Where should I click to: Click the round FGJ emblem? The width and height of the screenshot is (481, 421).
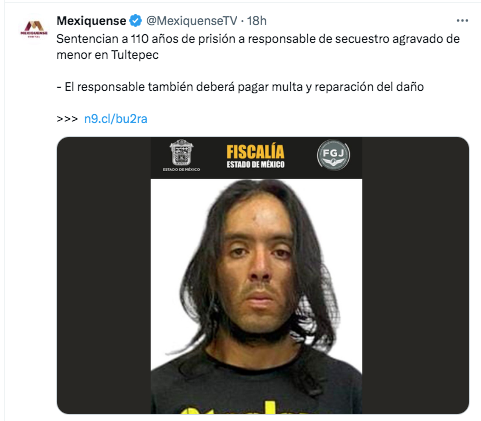tap(333, 155)
